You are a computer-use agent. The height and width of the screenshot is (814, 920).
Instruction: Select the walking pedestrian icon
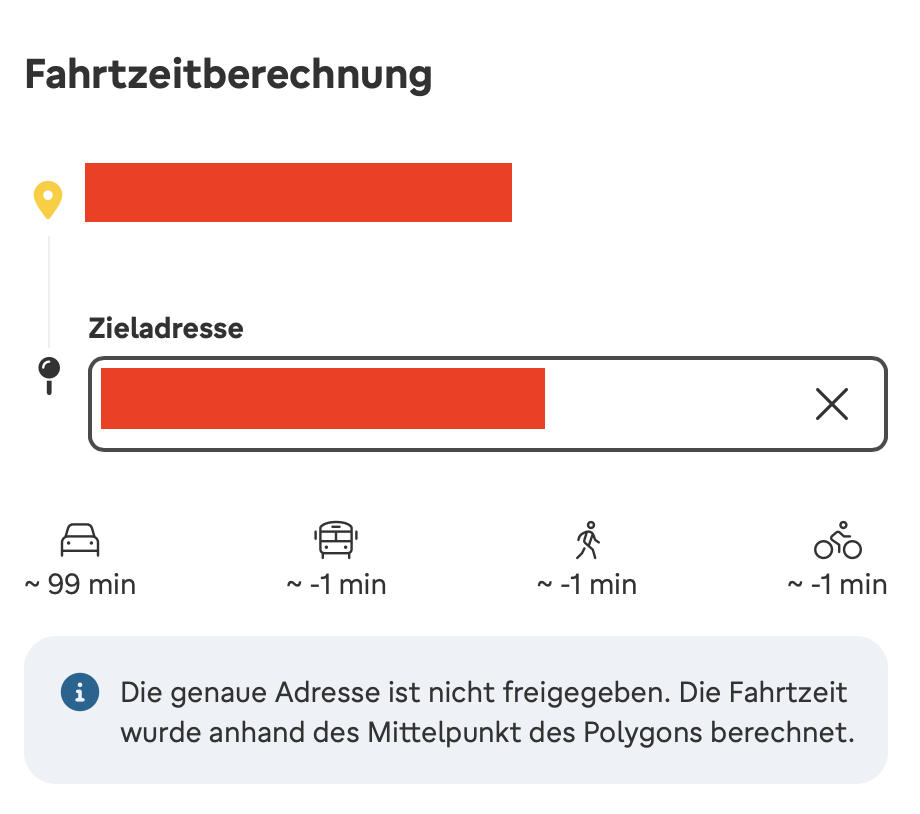point(587,541)
